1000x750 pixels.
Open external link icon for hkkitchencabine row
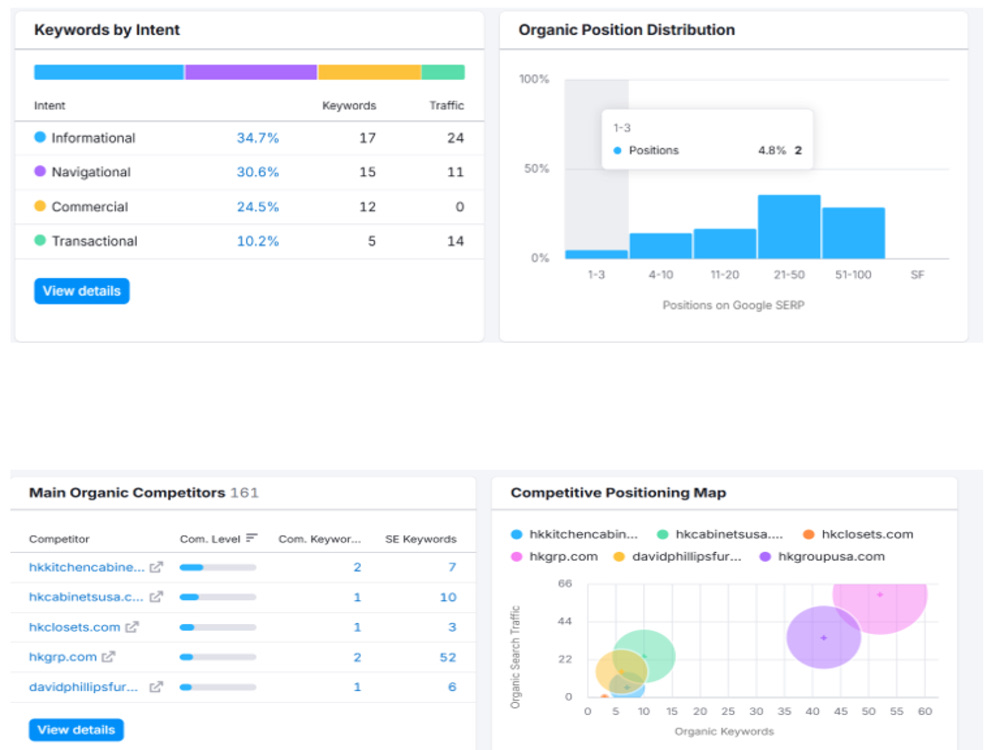click(156, 567)
